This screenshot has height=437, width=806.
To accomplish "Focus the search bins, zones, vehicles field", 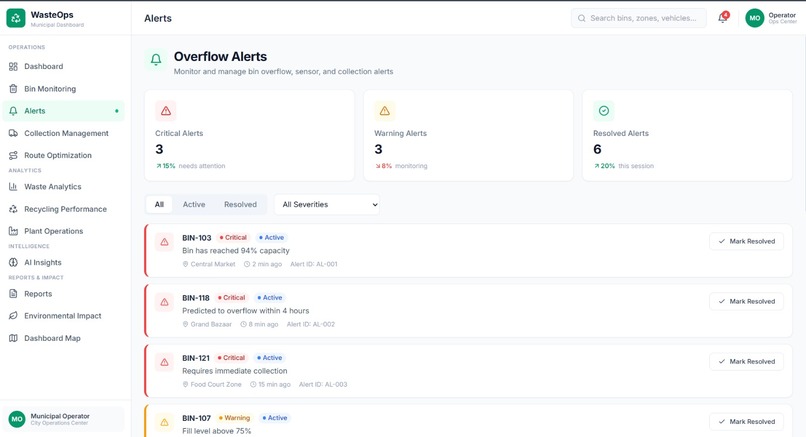I will 638,18.
